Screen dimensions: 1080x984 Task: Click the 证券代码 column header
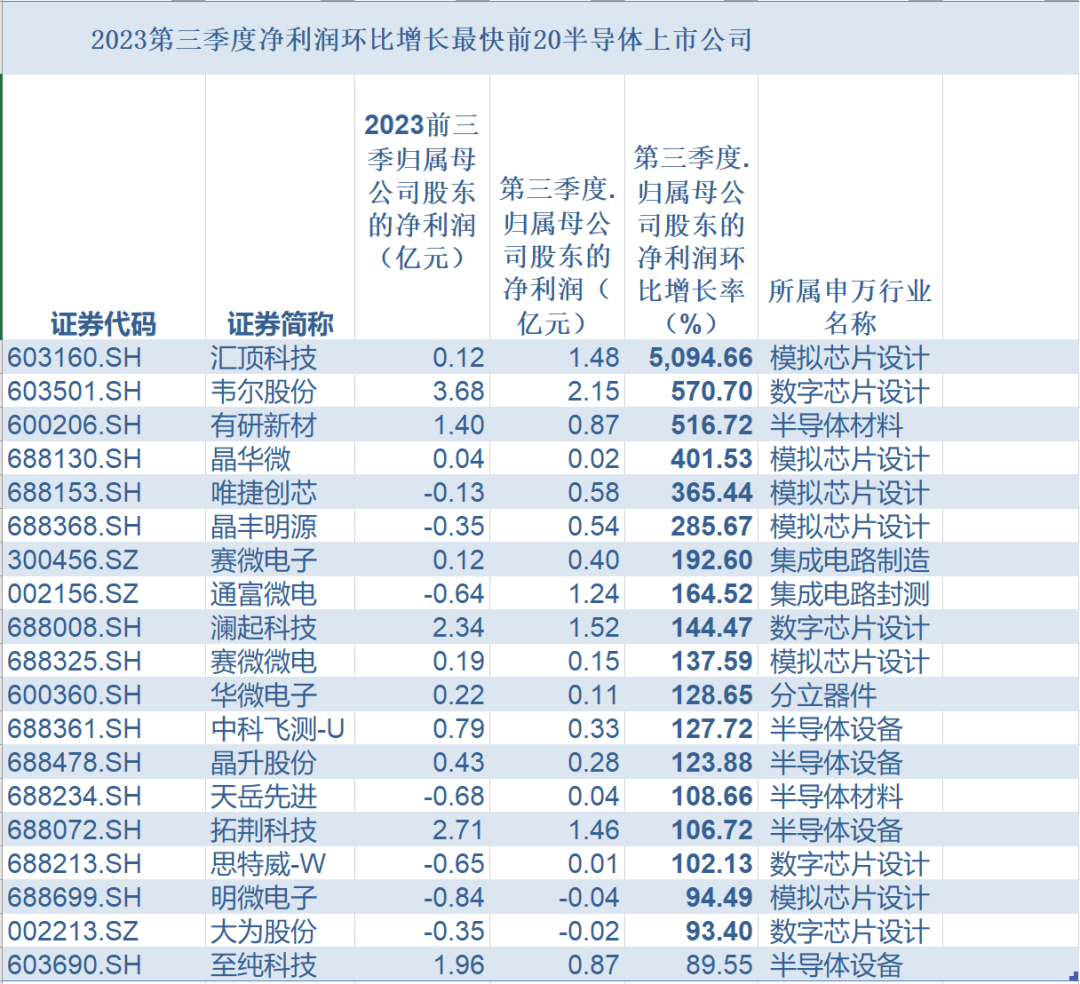coord(103,324)
